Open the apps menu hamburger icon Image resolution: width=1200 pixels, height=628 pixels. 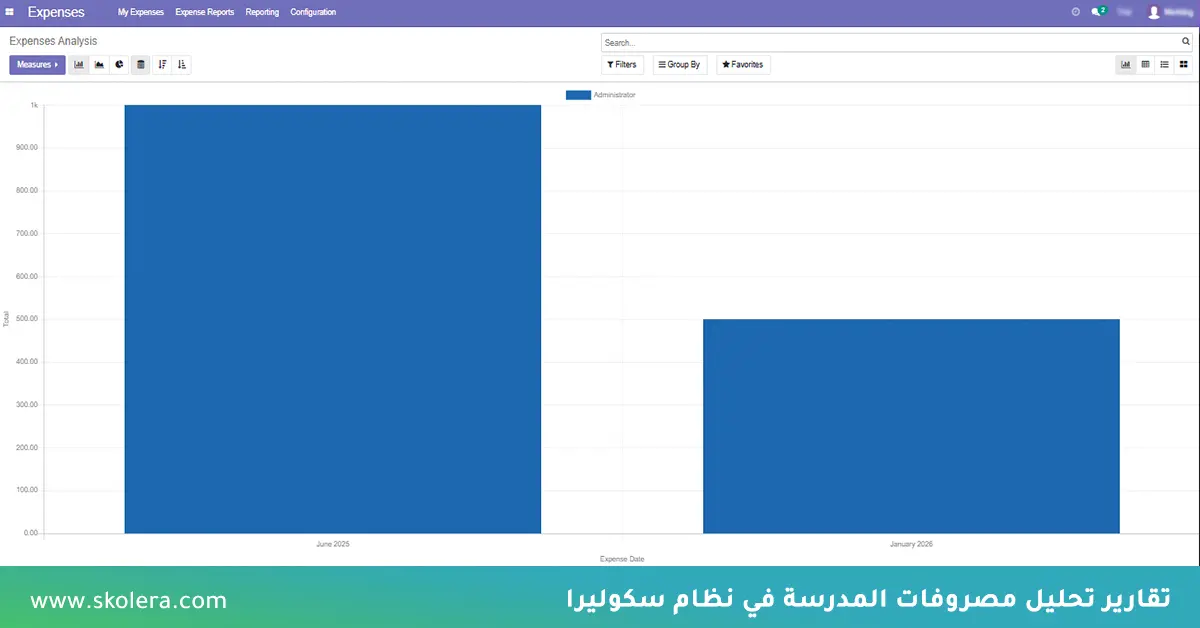(10, 11)
